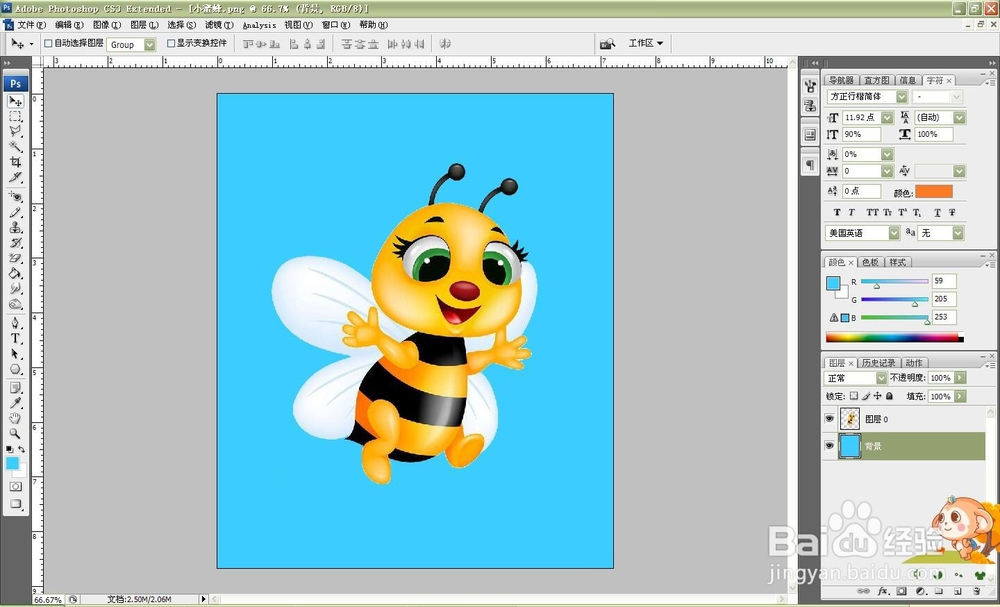Select the 图层 0 bee layer thumbnail
This screenshot has width=1000, height=607.
850,419
